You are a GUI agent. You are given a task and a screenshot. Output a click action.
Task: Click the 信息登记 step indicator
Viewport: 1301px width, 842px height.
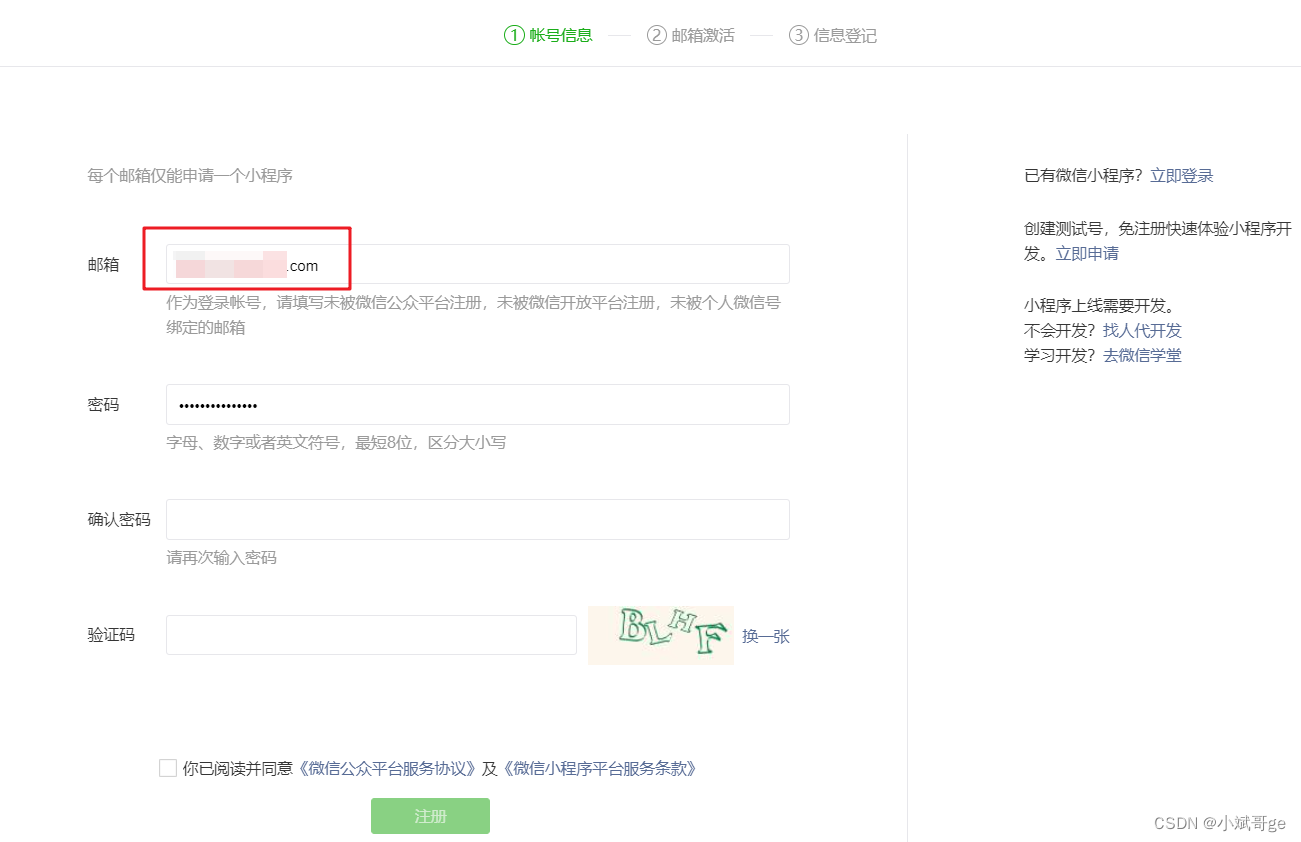coord(843,34)
